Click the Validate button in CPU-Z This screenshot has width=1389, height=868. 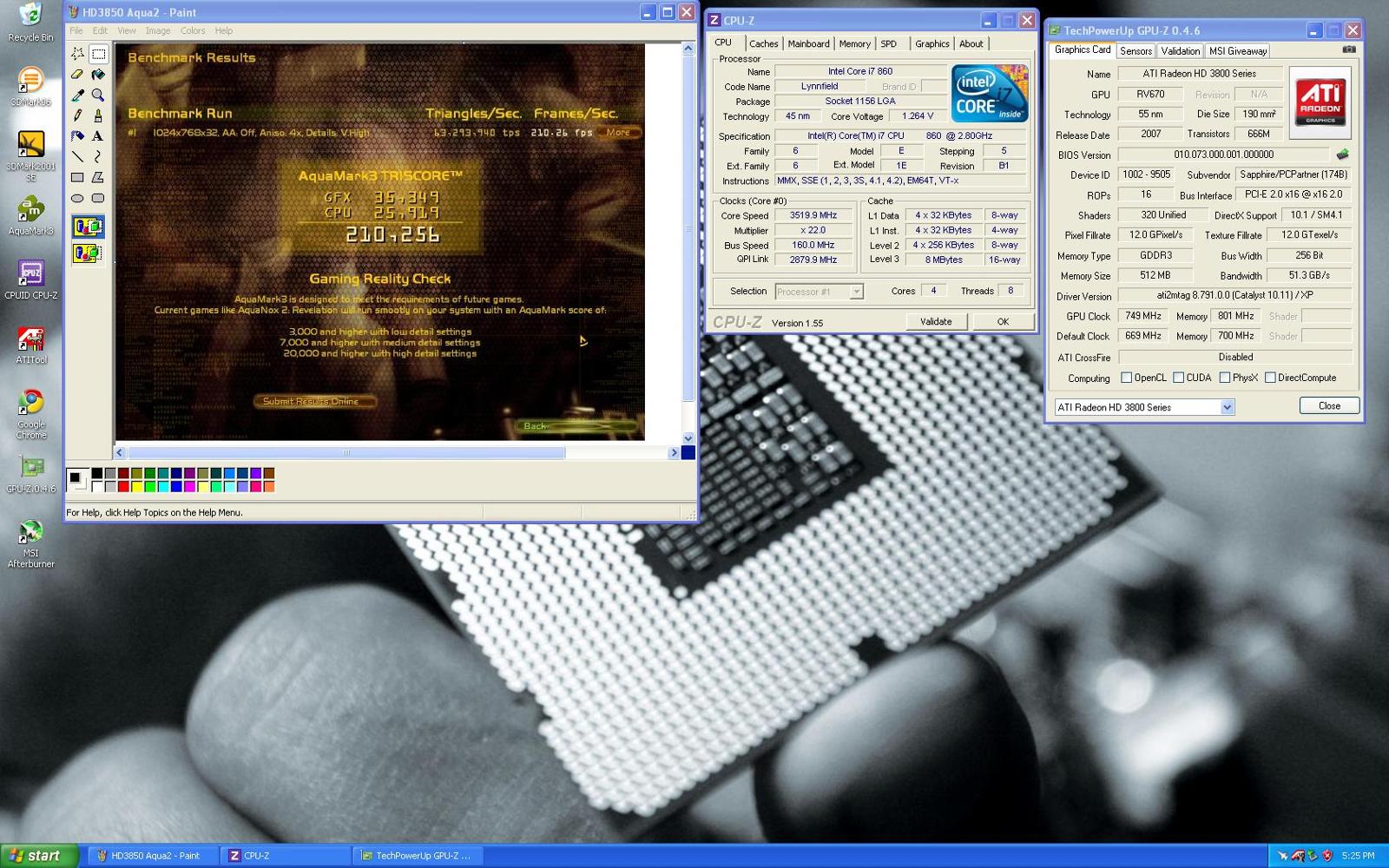[936, 321]
